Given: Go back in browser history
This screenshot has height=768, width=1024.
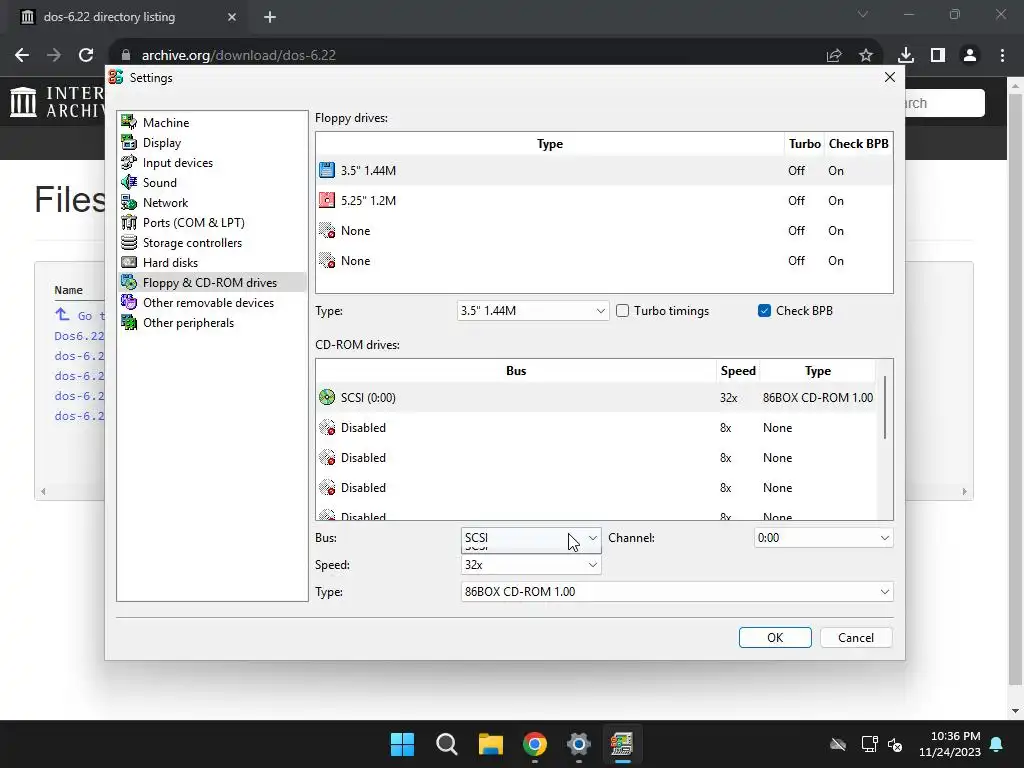Looking at the screenshot, I should [x=22, y=55].
